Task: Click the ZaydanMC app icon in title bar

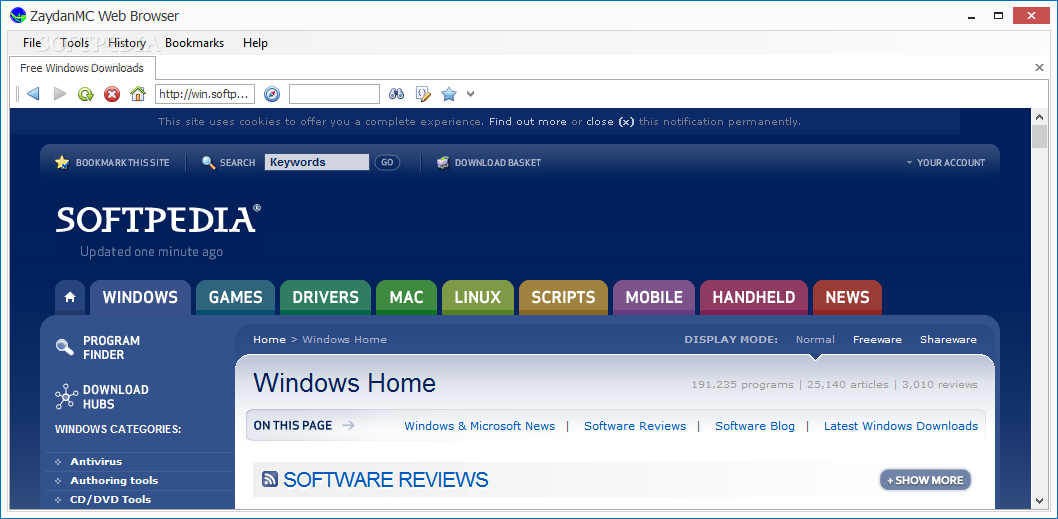Action: coord(18,16)
